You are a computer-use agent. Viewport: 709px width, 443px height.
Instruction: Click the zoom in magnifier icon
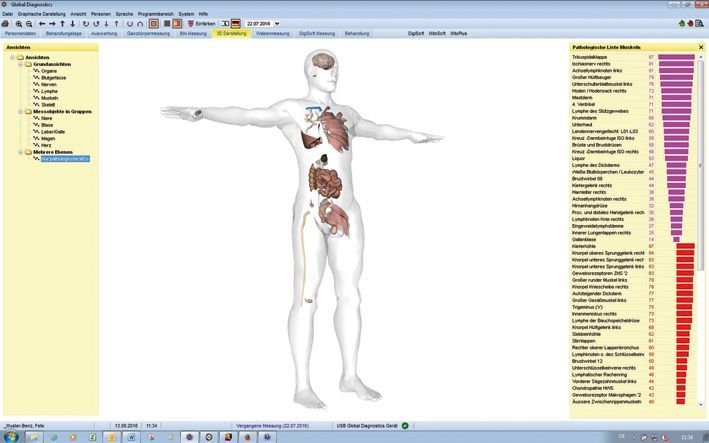point(18,23)
